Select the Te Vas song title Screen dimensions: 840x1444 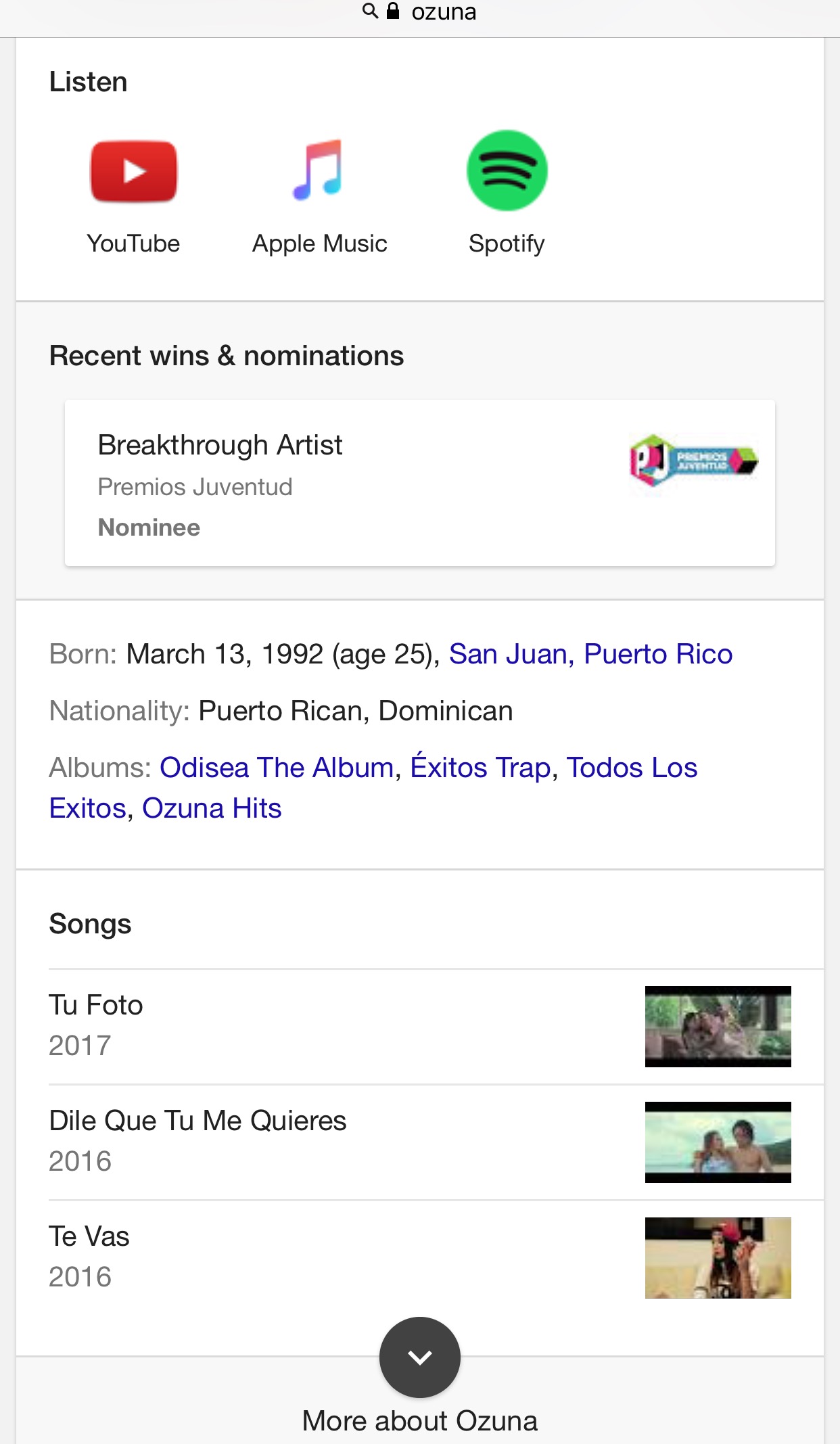coord(89,1236)
